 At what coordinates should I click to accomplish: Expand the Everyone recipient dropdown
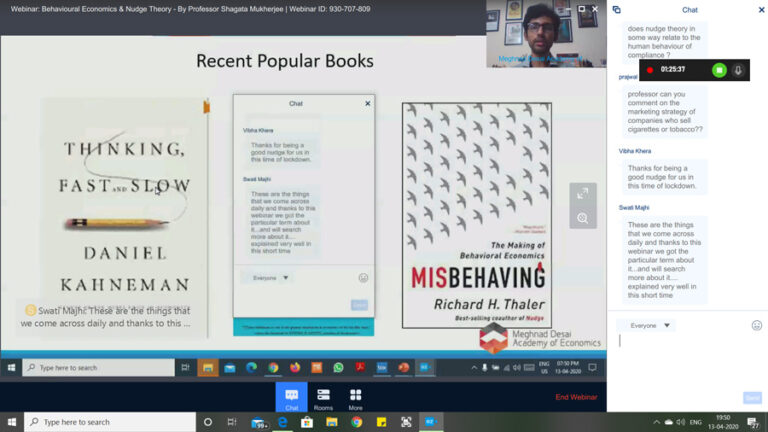pos(646,325)
